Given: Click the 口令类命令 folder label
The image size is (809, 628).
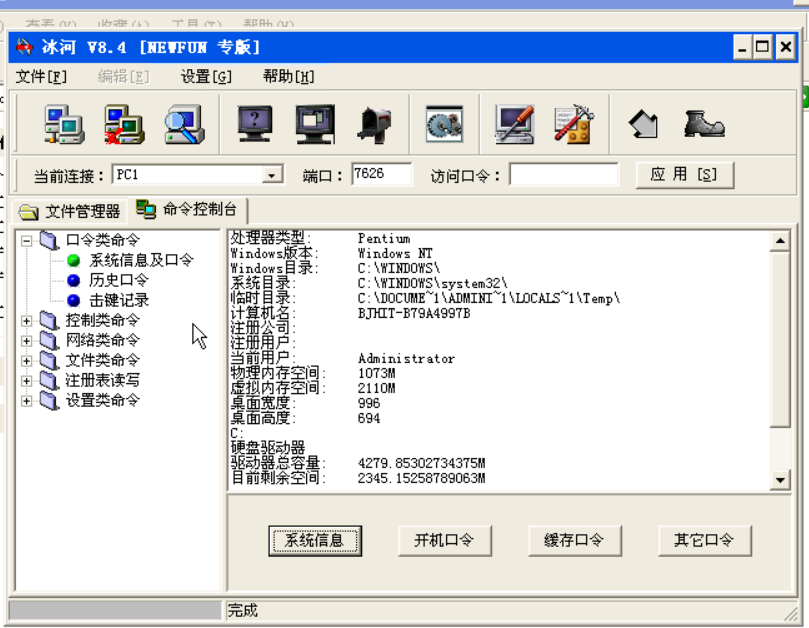Looking at the screenshot, I should click(103, 240).
